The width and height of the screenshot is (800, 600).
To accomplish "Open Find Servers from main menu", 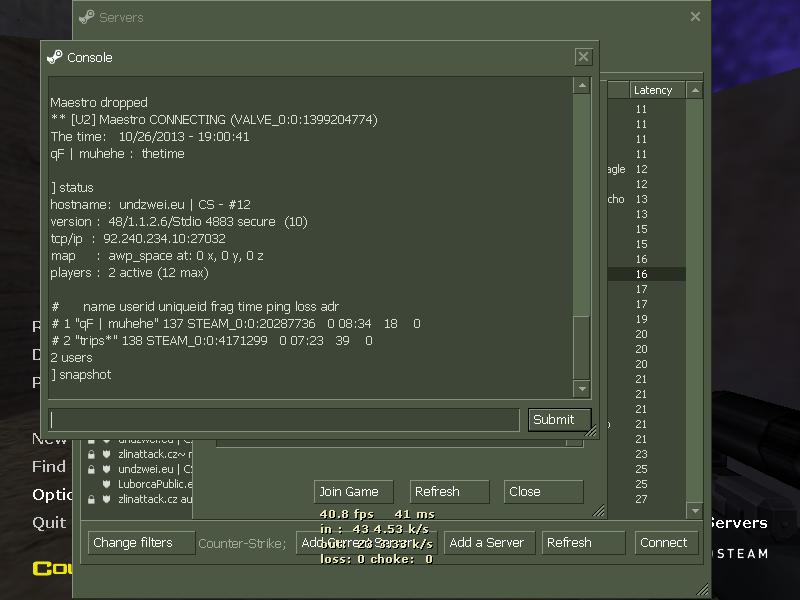I will [49, 466].
